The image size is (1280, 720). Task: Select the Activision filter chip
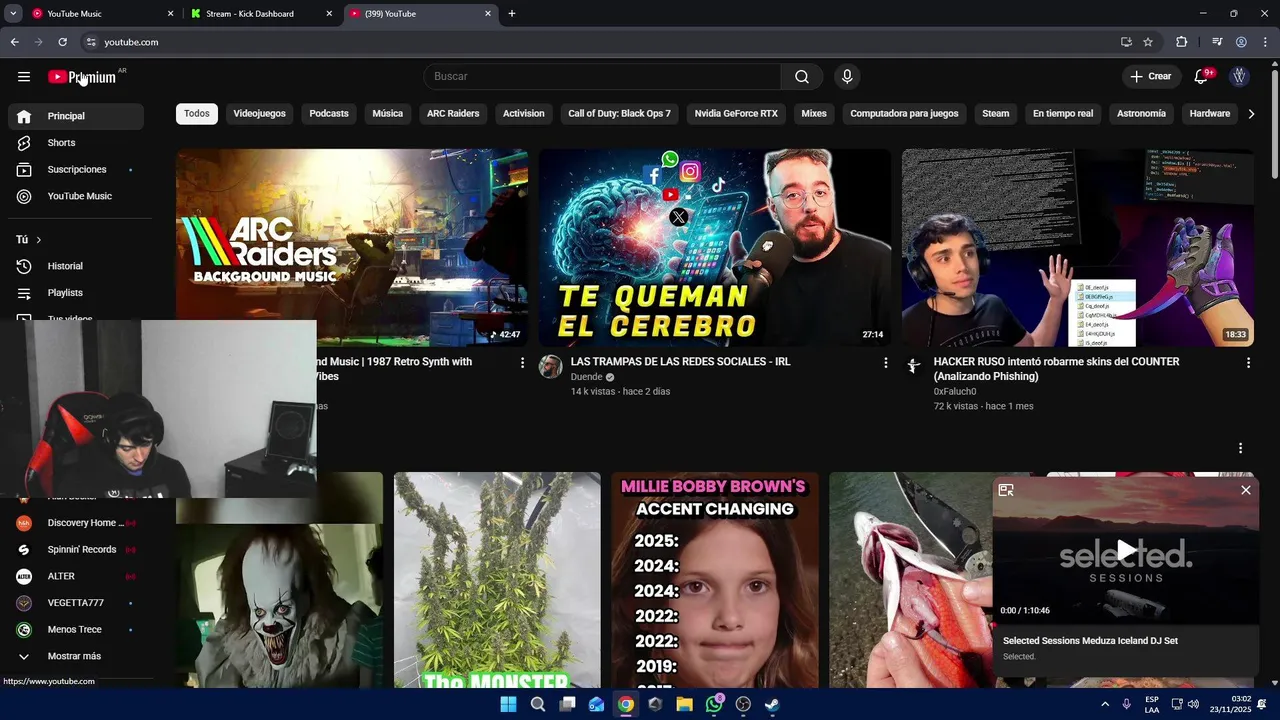coord(524,113)
